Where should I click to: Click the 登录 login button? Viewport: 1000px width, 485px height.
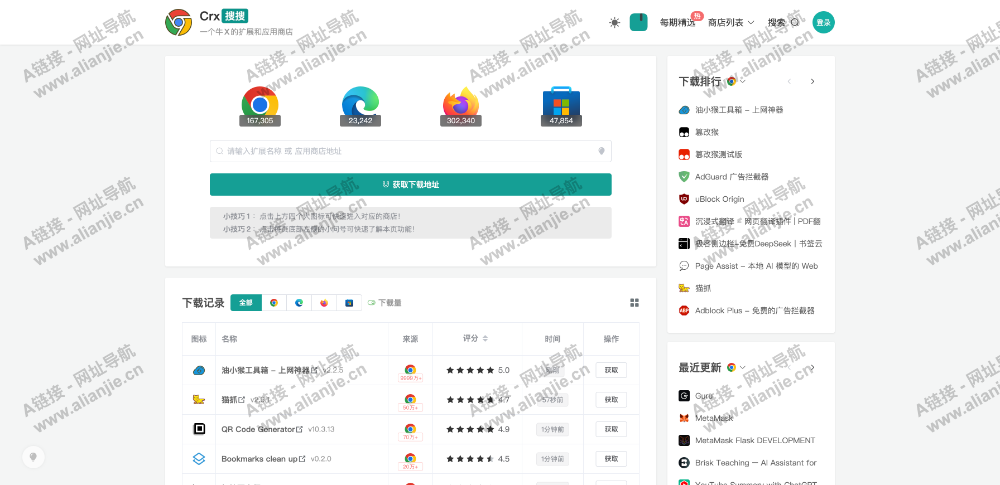pos(823,22)
